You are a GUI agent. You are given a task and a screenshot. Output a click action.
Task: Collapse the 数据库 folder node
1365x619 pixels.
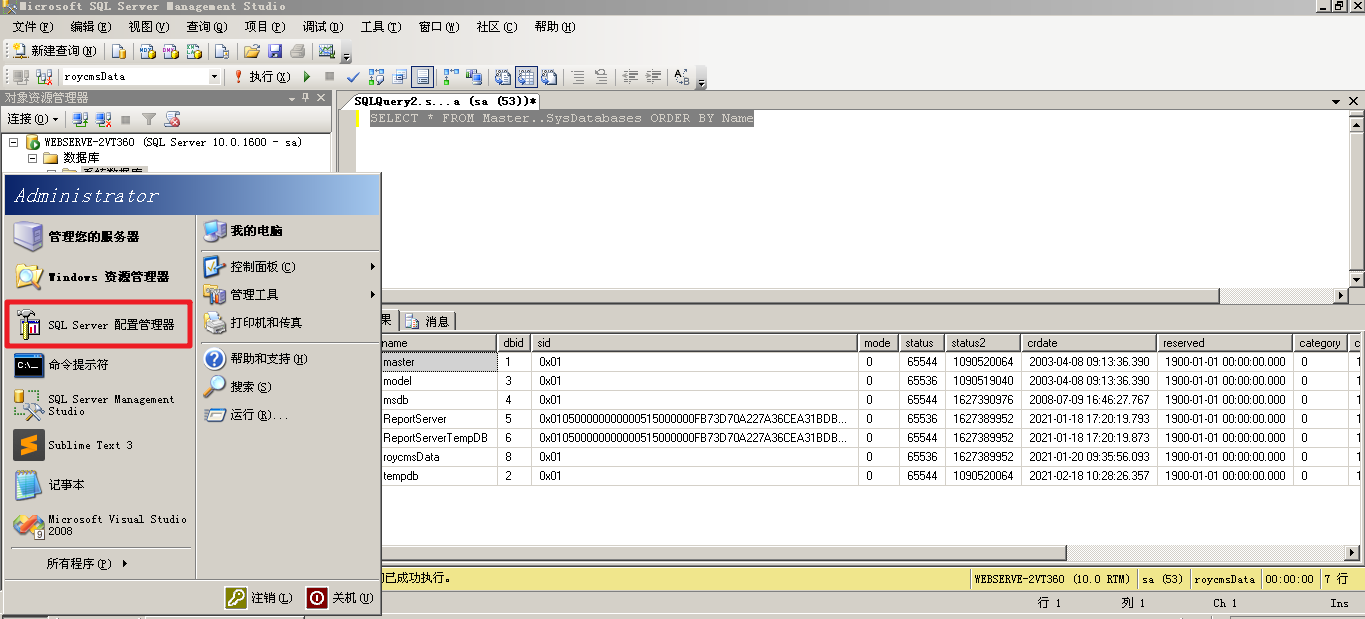(32, 158)
